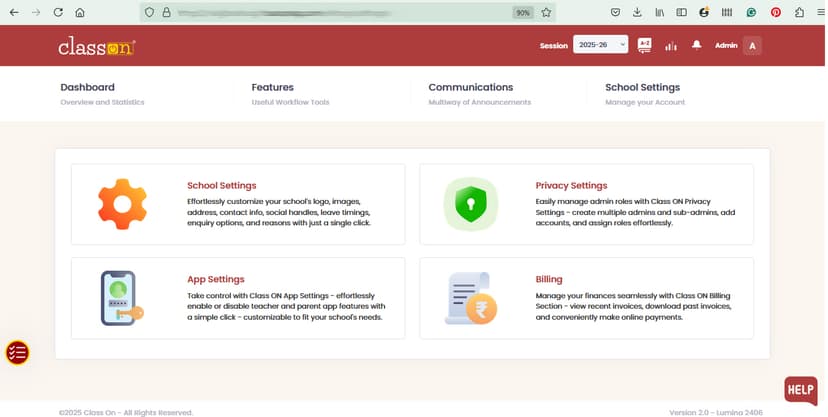
Task: Click 'Overview and Statistics' subtitle
Action: click(x=102, y=102)
